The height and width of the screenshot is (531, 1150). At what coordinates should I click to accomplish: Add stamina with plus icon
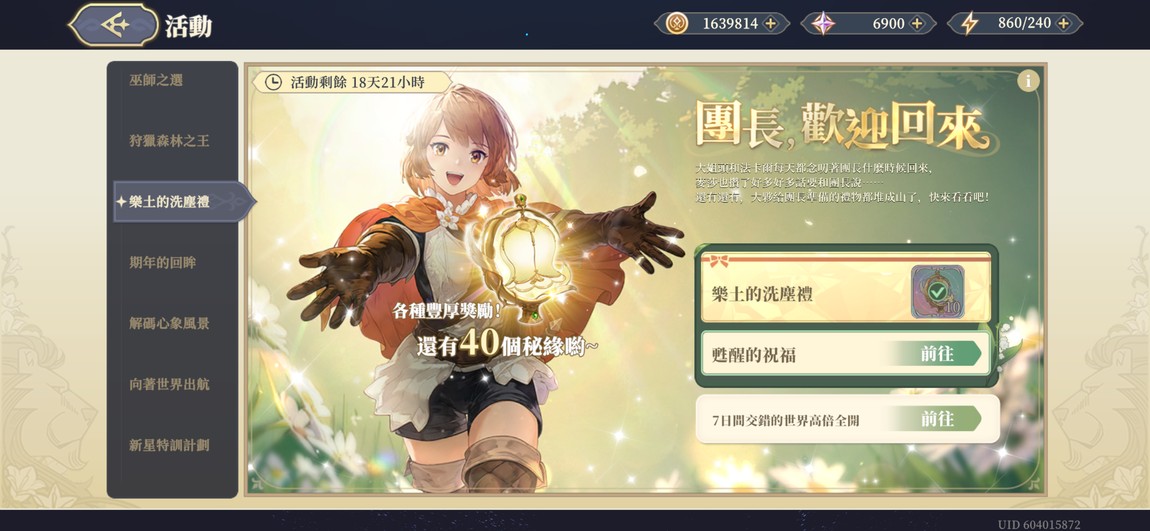point(1063,23)
